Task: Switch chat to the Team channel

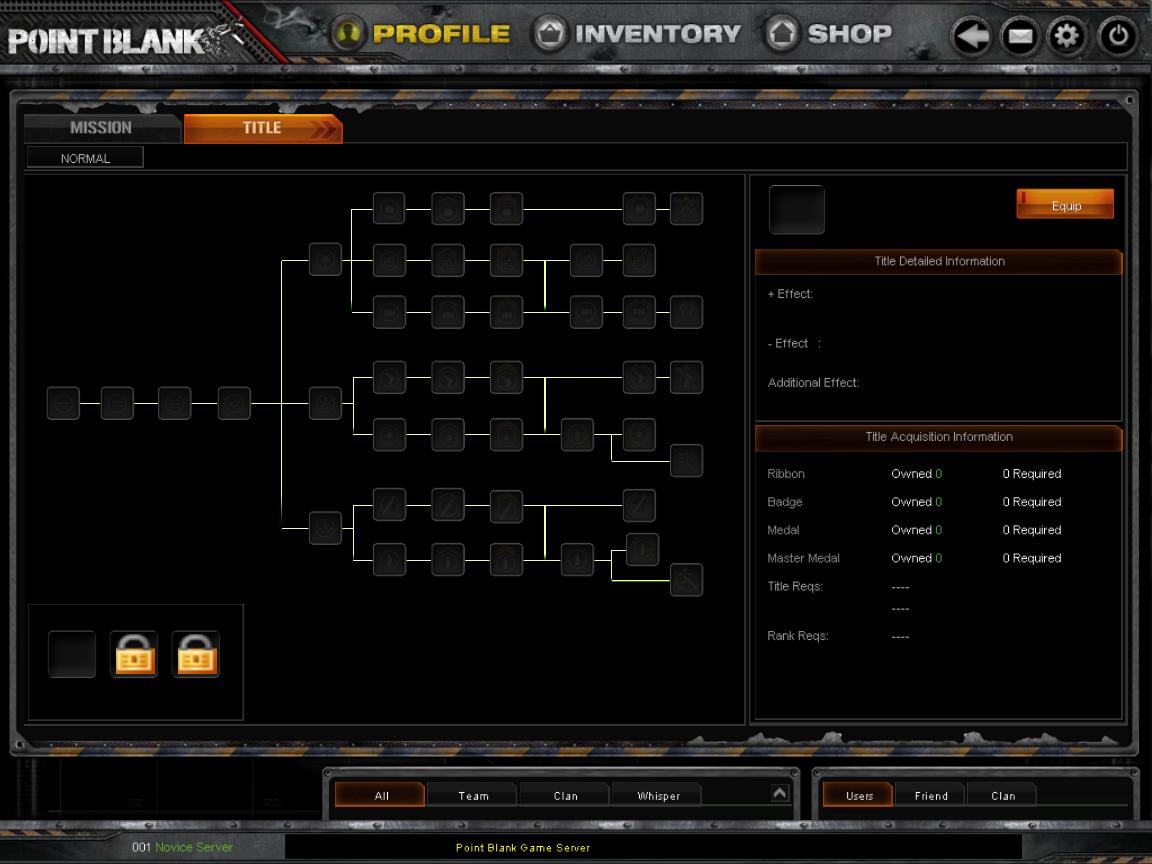Action: click(473, 796)
